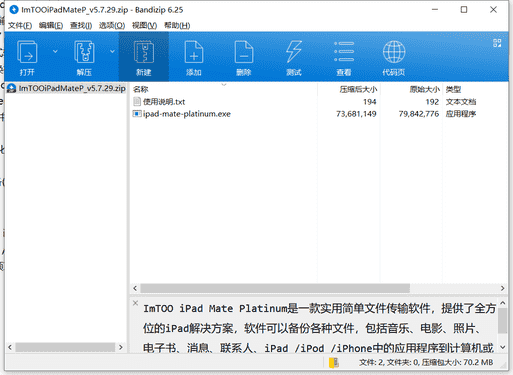Screen dimensions: 513x375
Task: Click the 测试 (Test) lightning icon
Action: click(294, 52)
